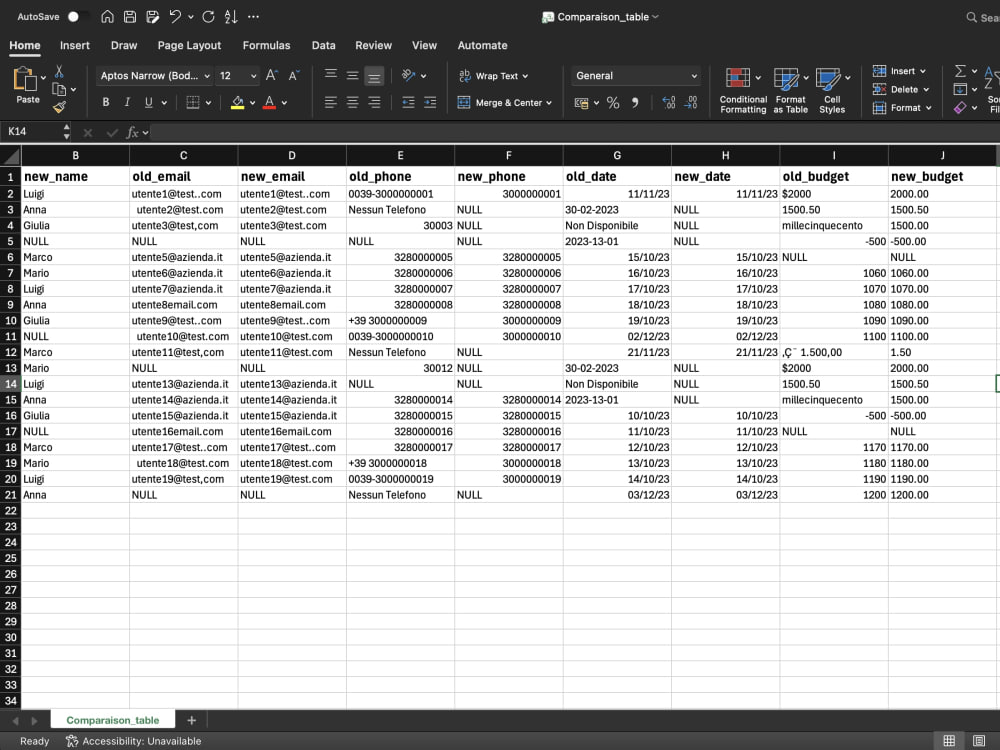Click the AutoSum sigma icon
Viewport: 1000px width, 750px height.
point(960,71)
